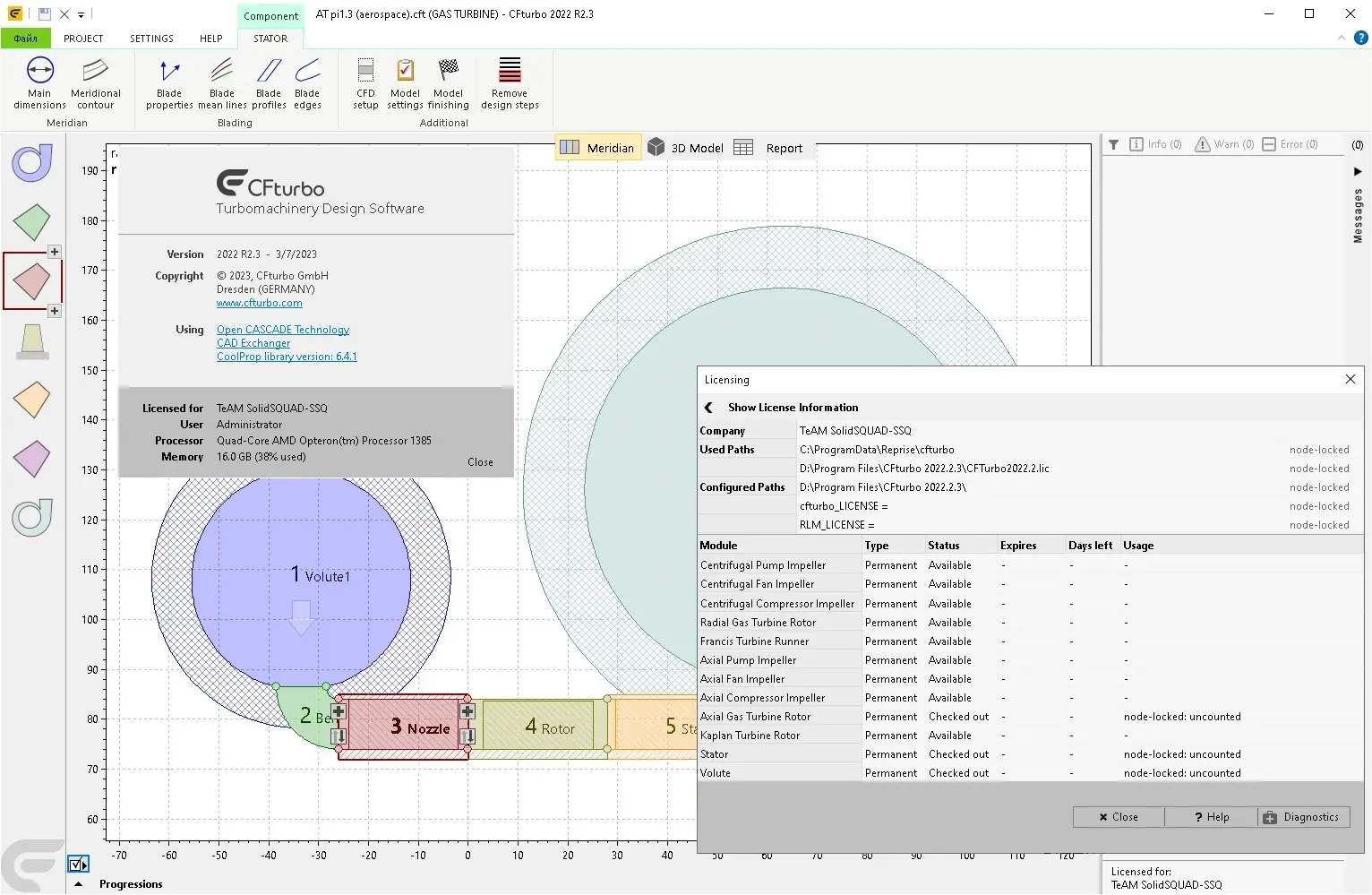Screen dimensions: 1372x895
Task: Close the Licensing panel with X
Action: [x=1351, y=379]
